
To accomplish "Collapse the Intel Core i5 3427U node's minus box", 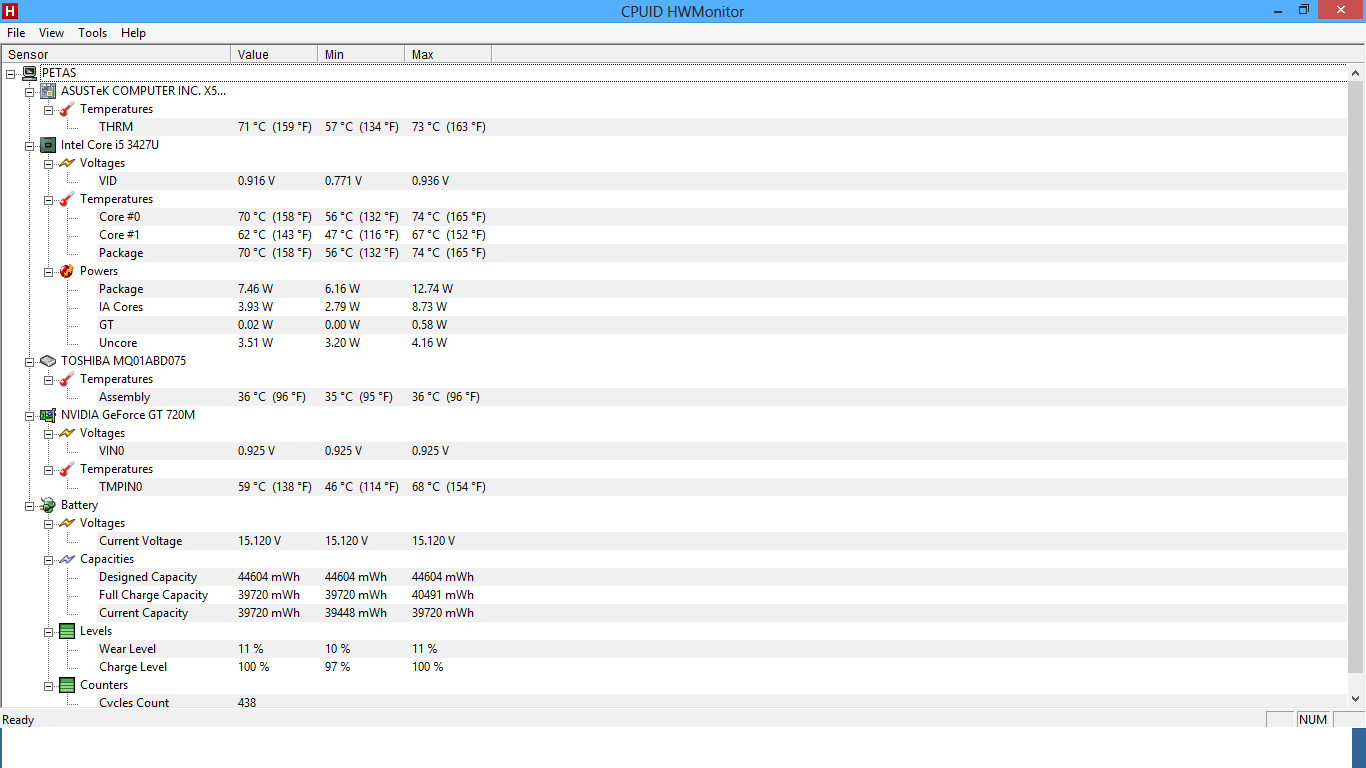I will tap(29, 145).
